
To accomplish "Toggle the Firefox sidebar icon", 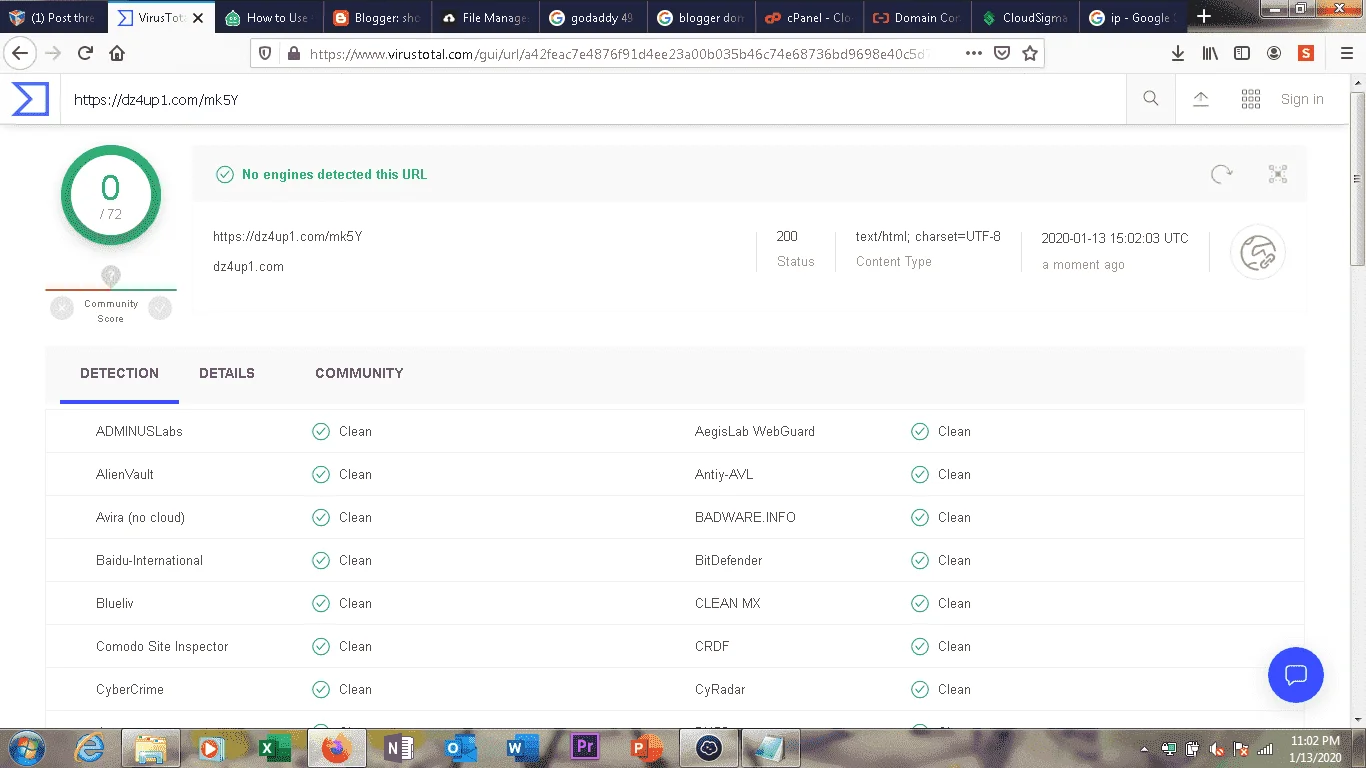I will [1242, 53].
